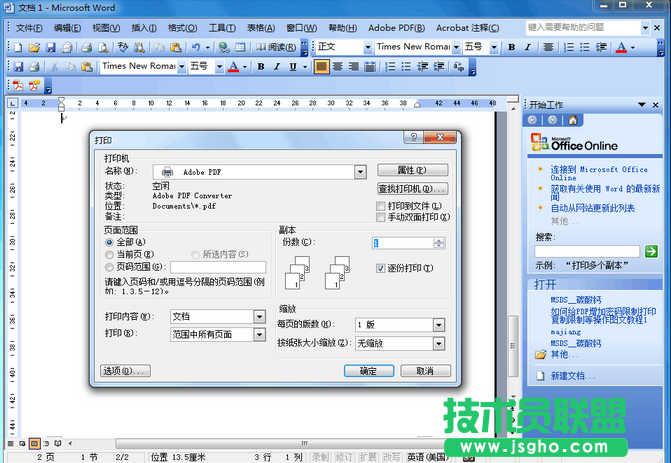Open the 每页的版数 dropdown
671x463 pixels.
coord(439,325)
